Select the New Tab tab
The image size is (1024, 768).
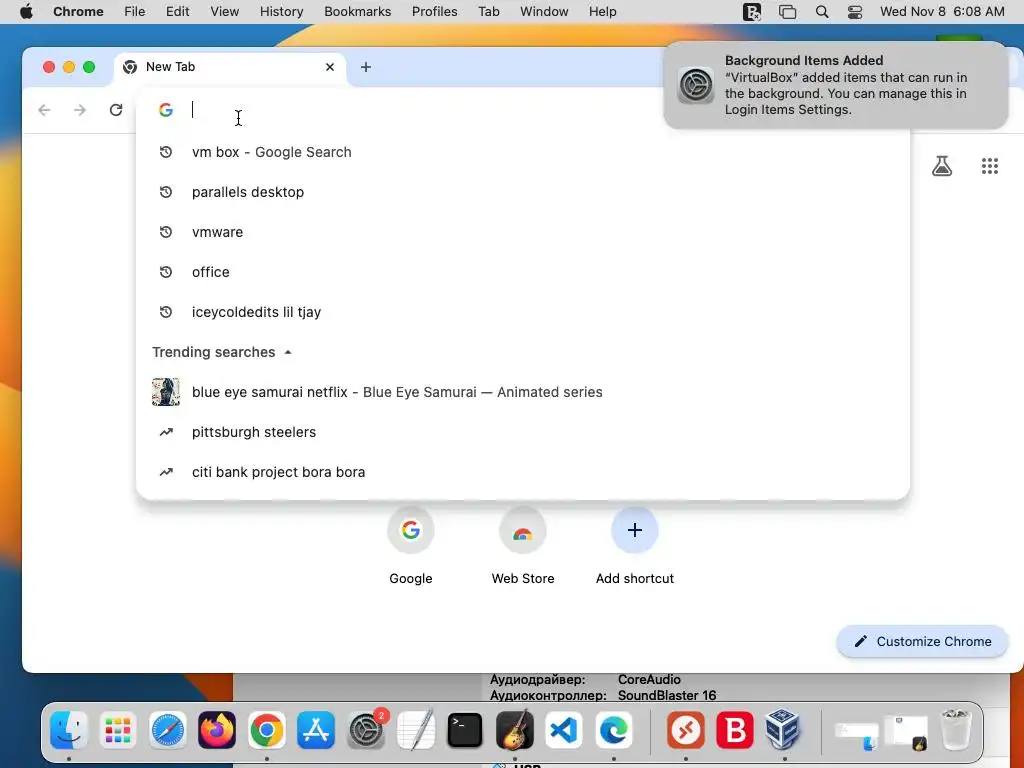point(230,67)
